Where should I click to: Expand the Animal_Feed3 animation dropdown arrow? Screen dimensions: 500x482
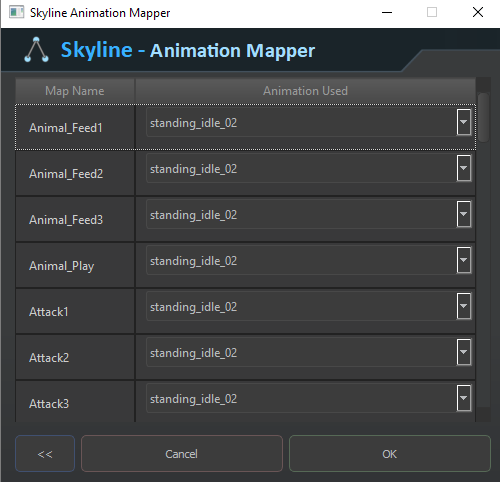click(464, 214)
